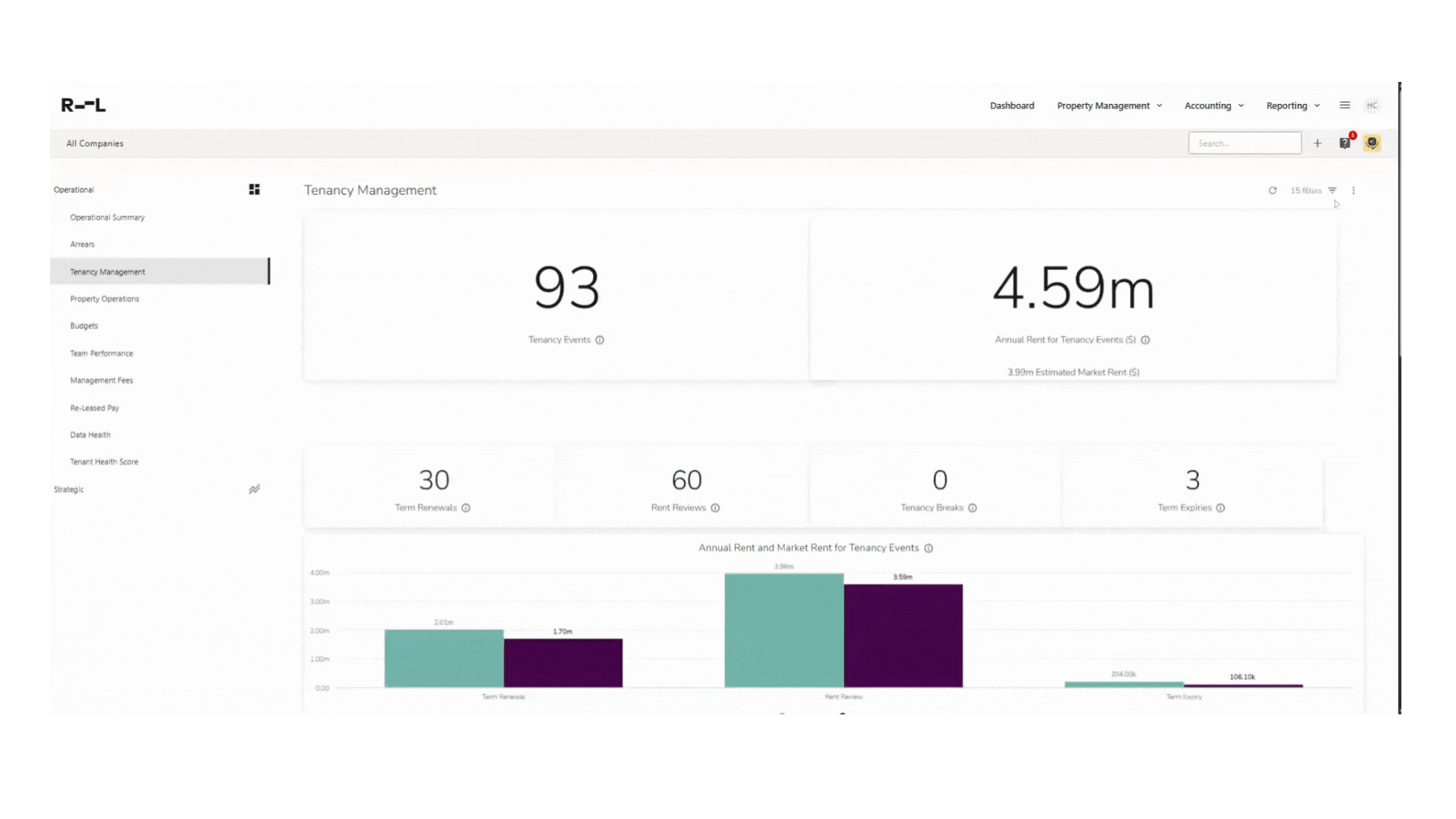Select Arrears in the sidebar

82,243
